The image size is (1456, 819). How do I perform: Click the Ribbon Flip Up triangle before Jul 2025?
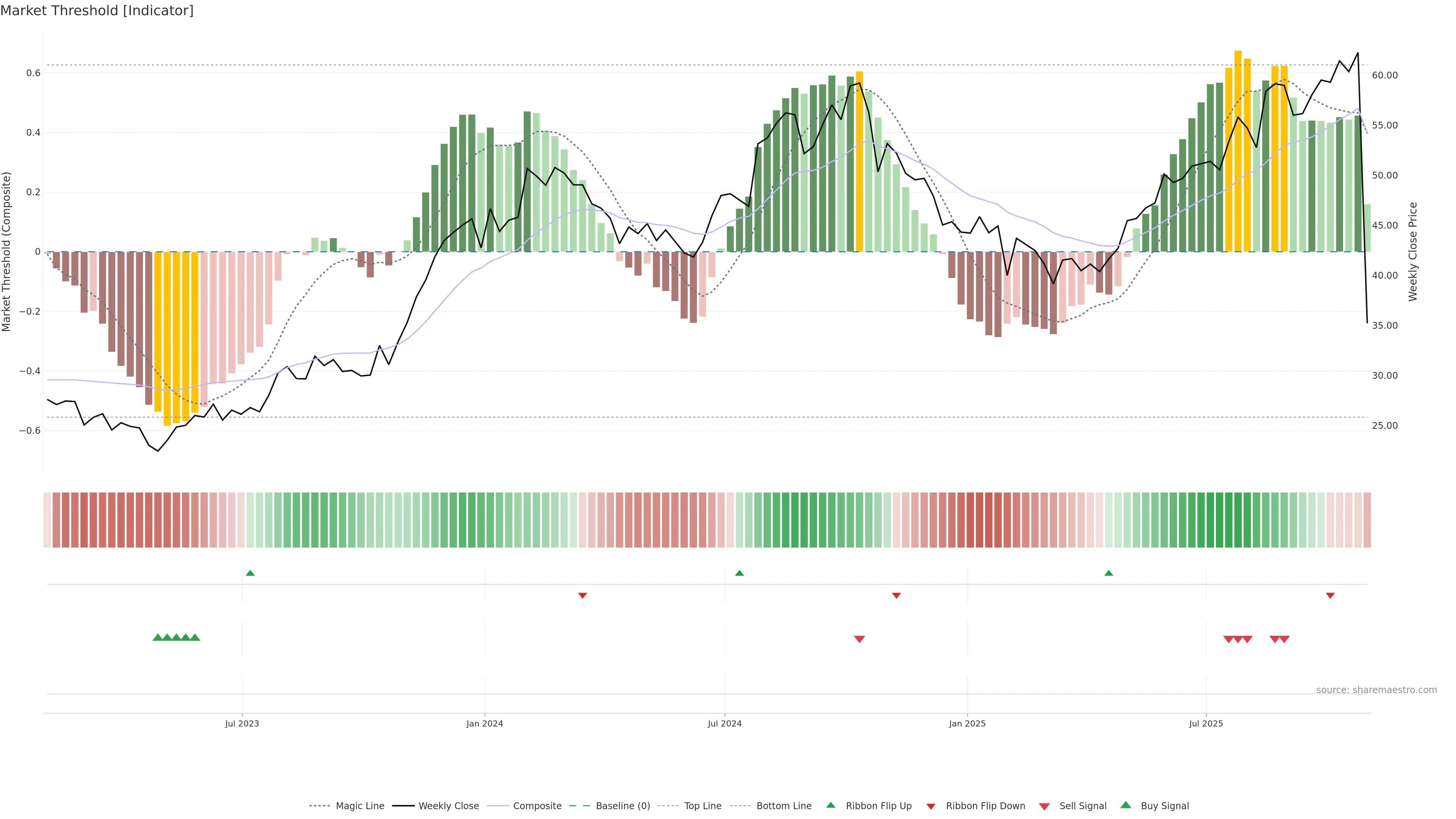tap(1108, 573)
